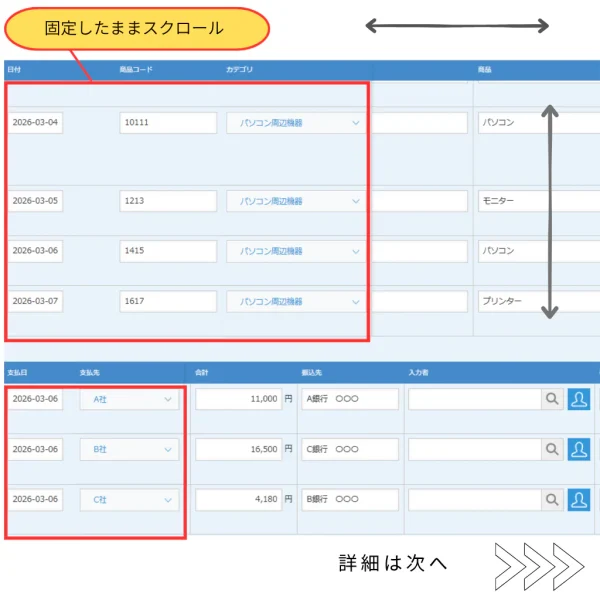
Task: Click the 支払先 column header
Action: 90,373
